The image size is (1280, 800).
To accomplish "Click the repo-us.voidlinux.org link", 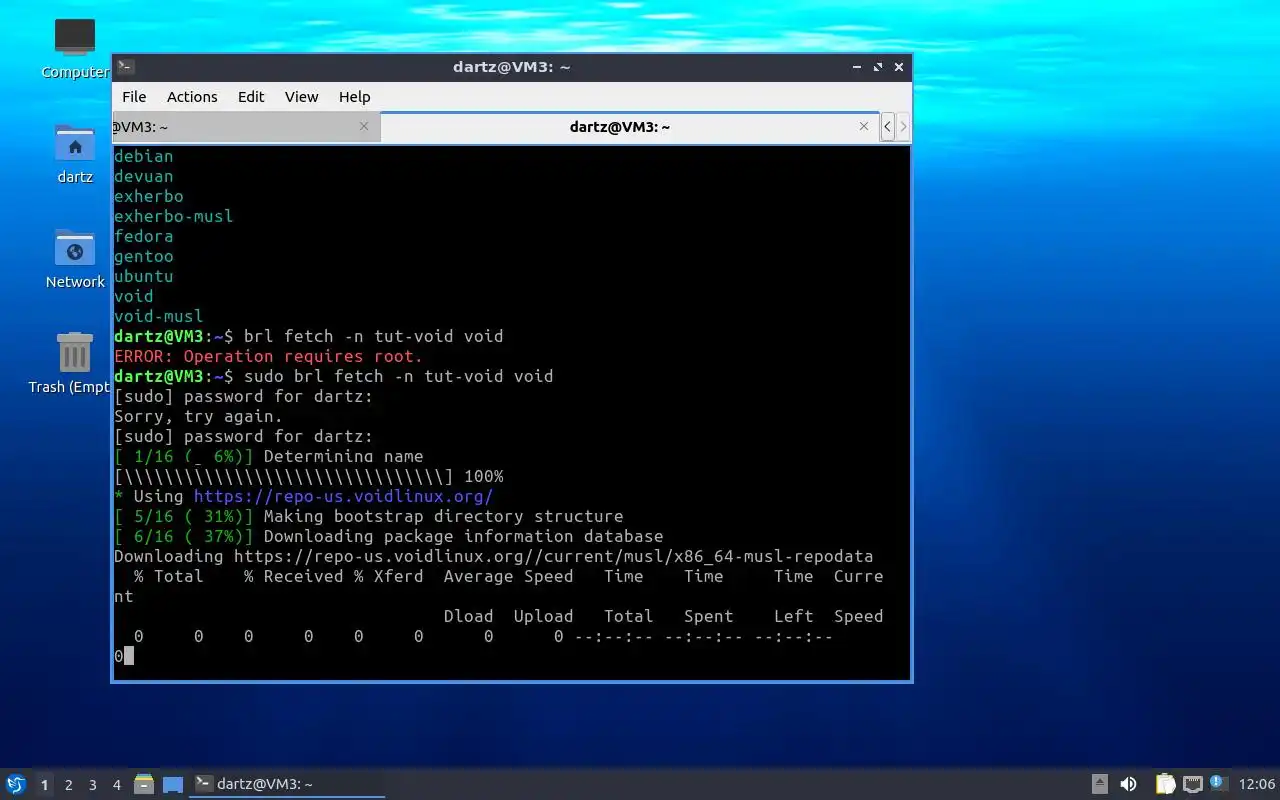I will click(x=343, y=496).
